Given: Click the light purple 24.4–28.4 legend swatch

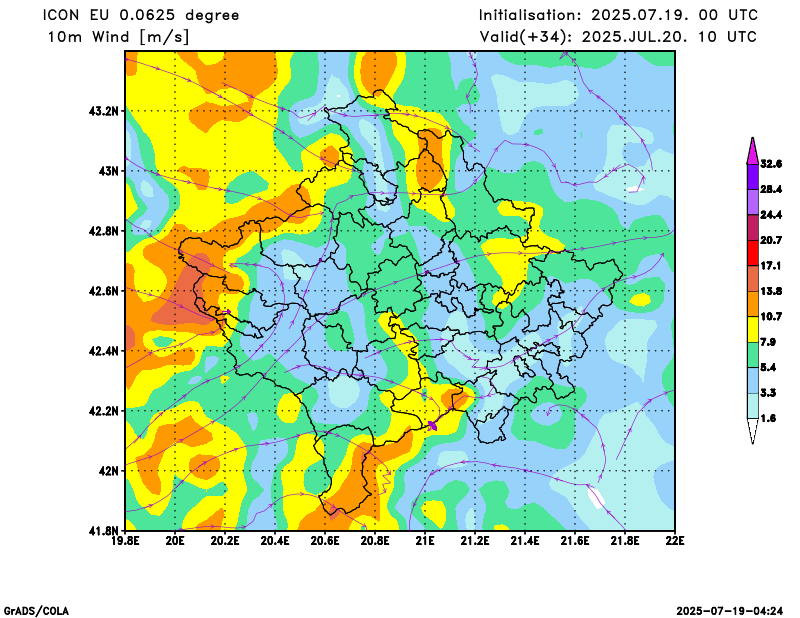Looking at the screenshot, I should 752,202.
